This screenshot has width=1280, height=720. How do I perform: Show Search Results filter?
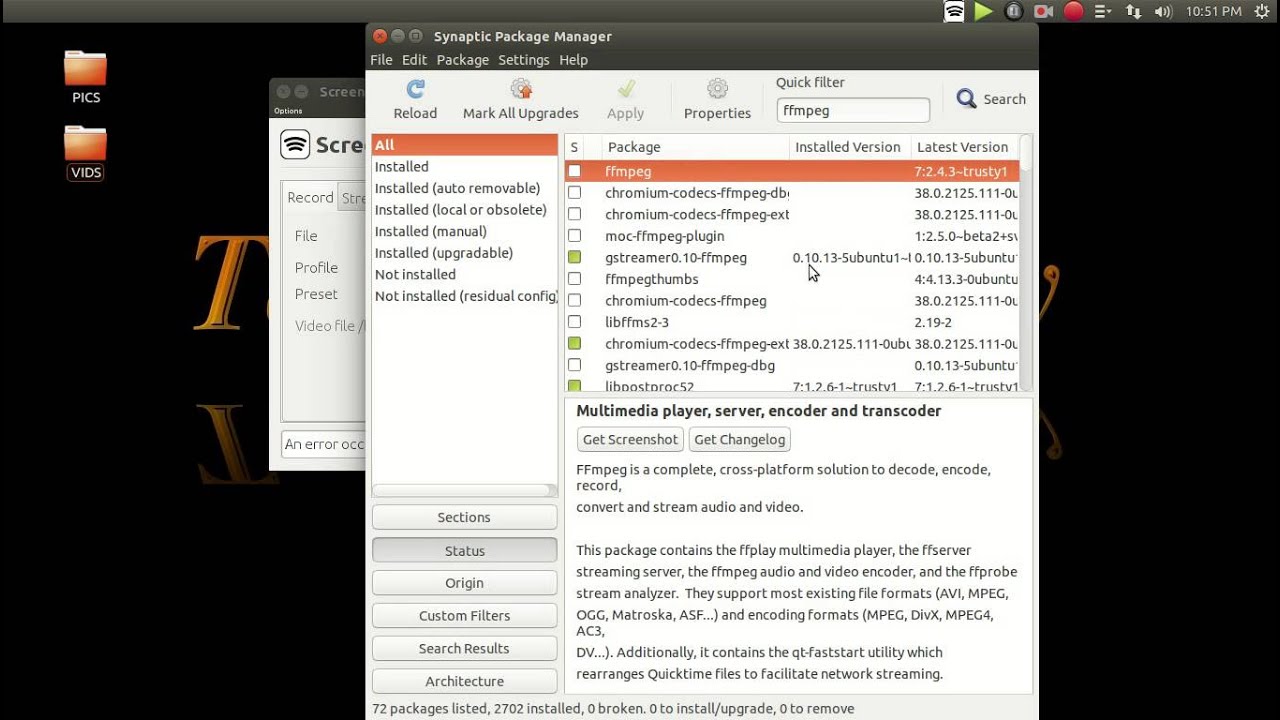coord(464,648)
